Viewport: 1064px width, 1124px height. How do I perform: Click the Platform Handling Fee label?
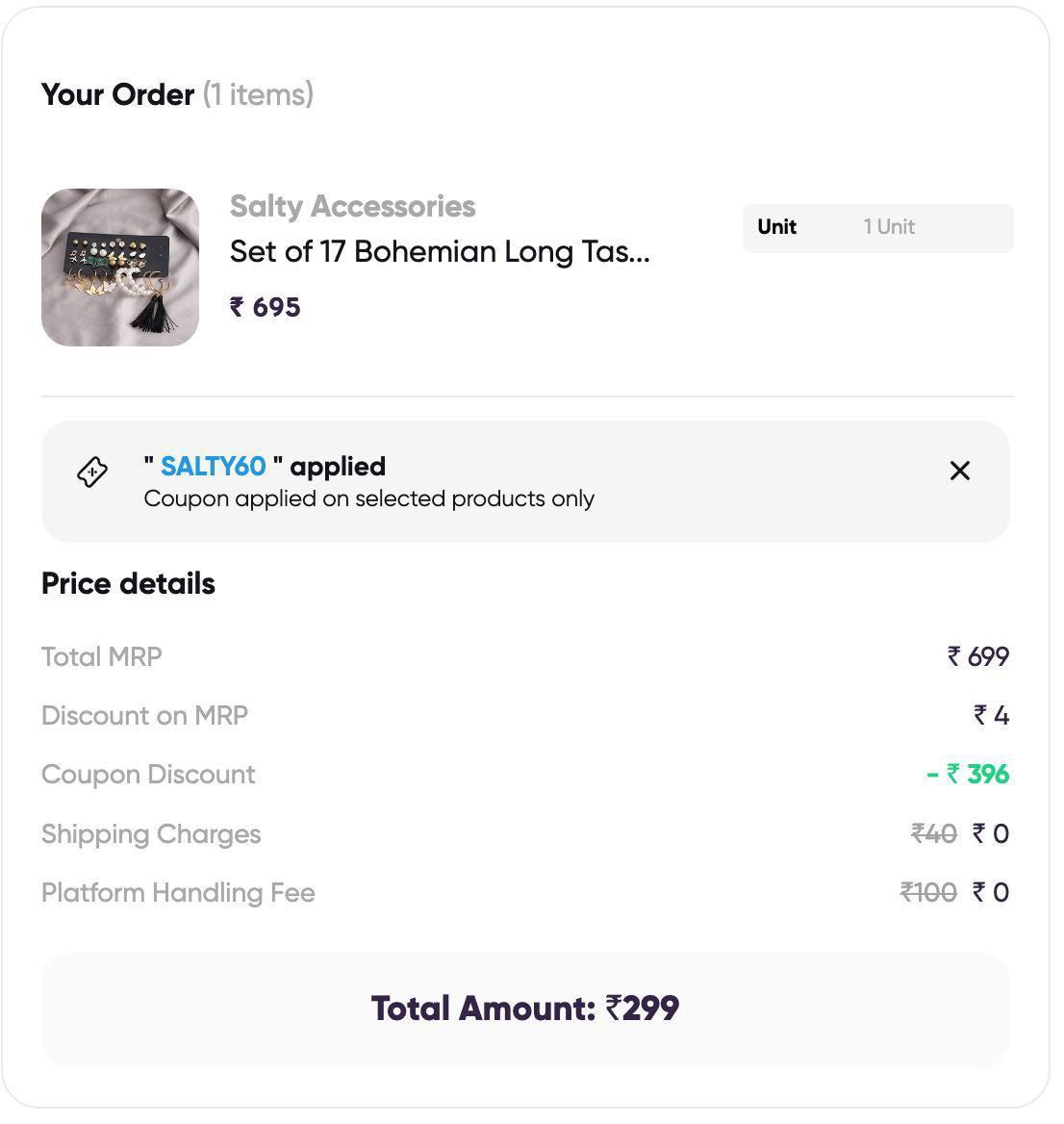178,893
